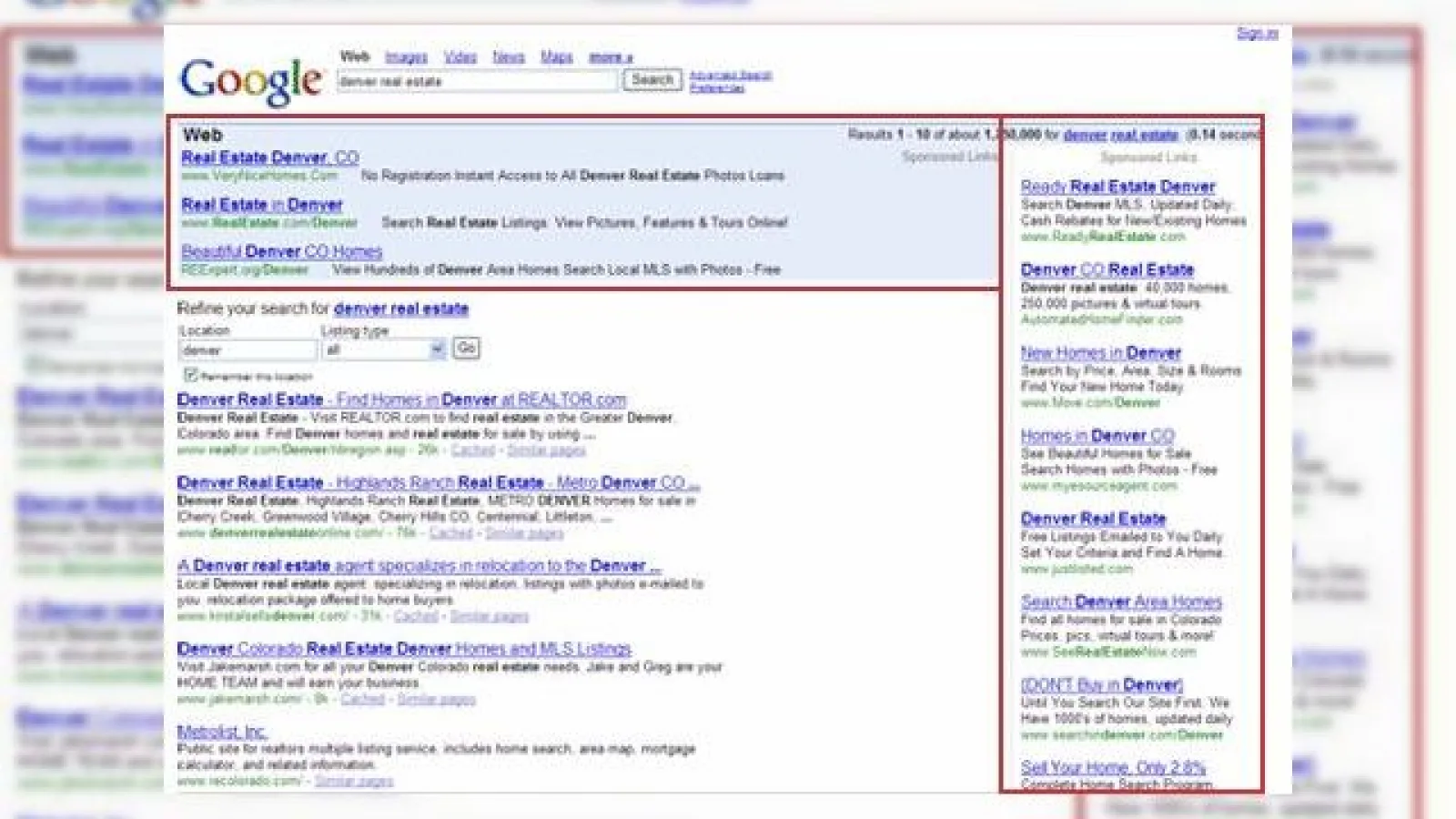Click the Location field containing denver

click(x=248, y=350)
